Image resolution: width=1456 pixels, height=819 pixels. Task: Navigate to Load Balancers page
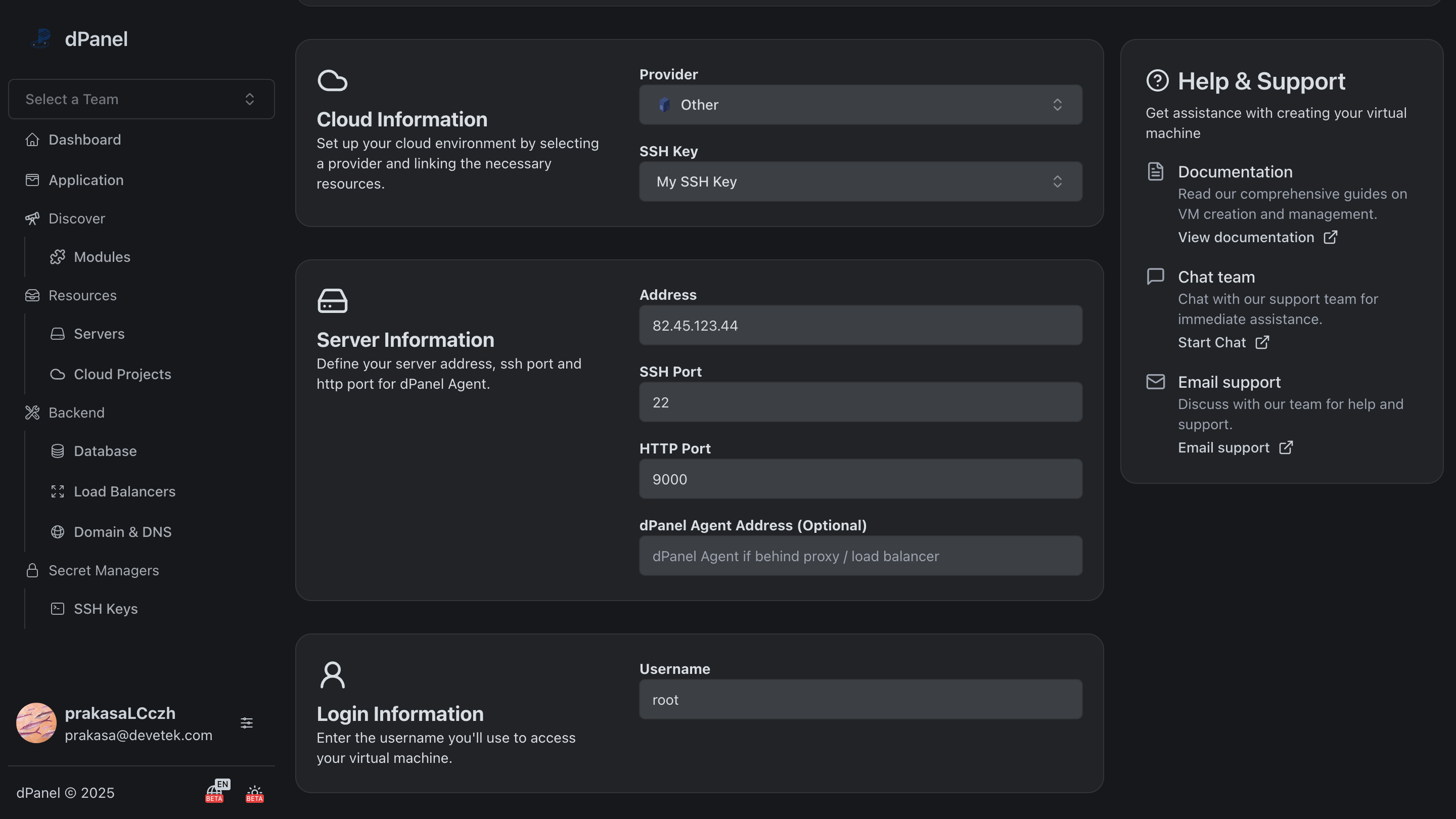click(x=124, y=491)
